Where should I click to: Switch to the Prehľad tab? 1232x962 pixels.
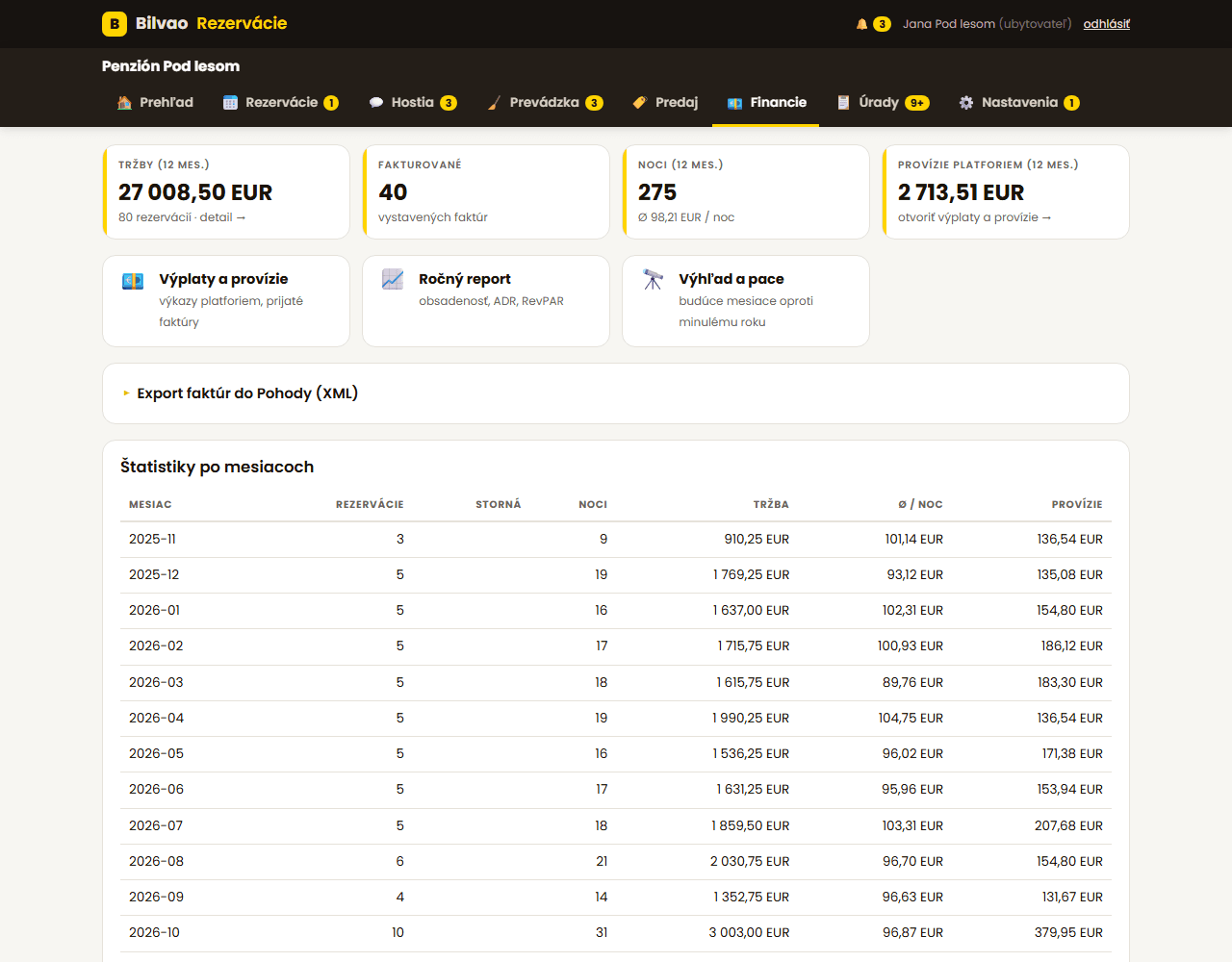tap(155, 103)
